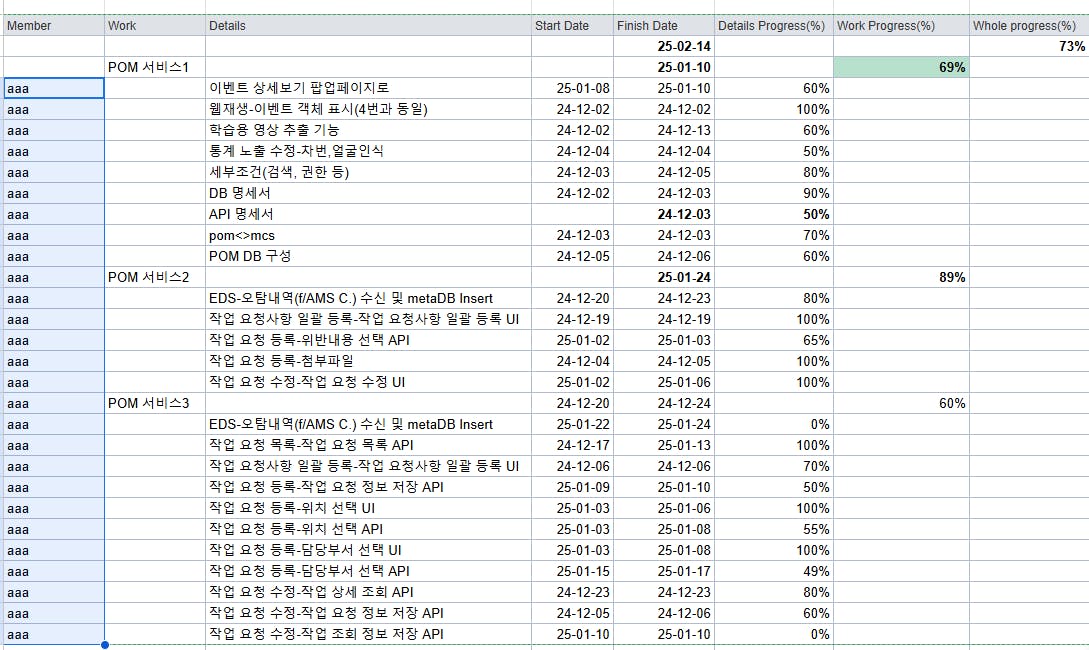
Task: Click the 통계 노출 수정-차번,얼굴인식 cell
Action: pos(368,151)
